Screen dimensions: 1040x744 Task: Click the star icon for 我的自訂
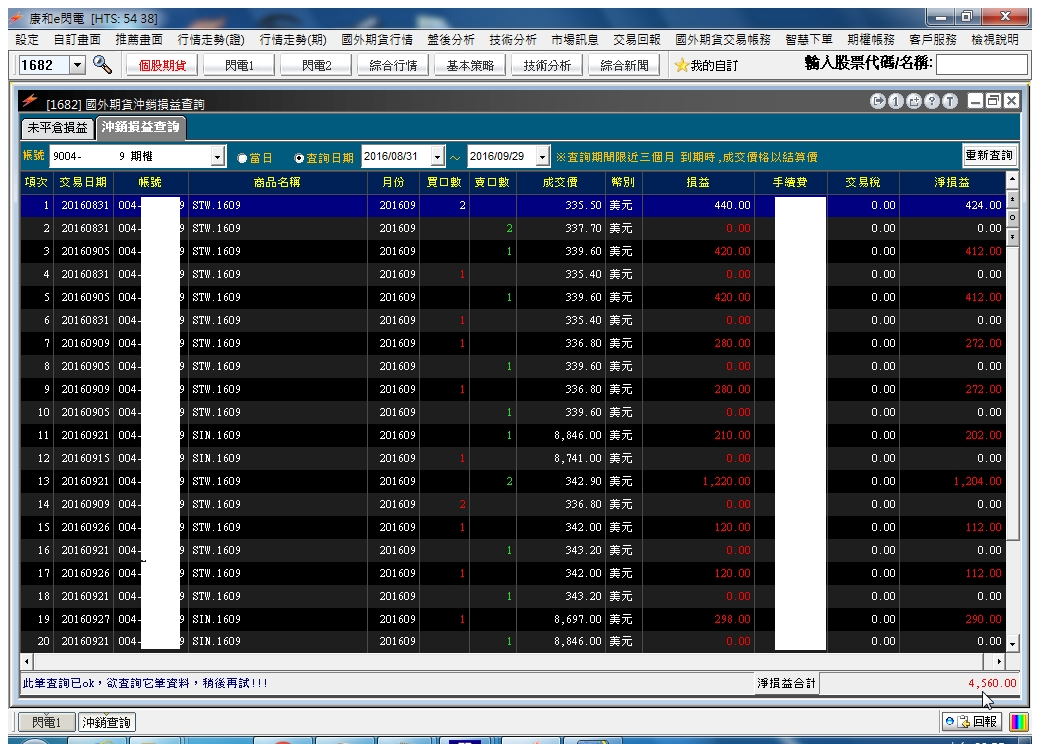coord(681,65)
